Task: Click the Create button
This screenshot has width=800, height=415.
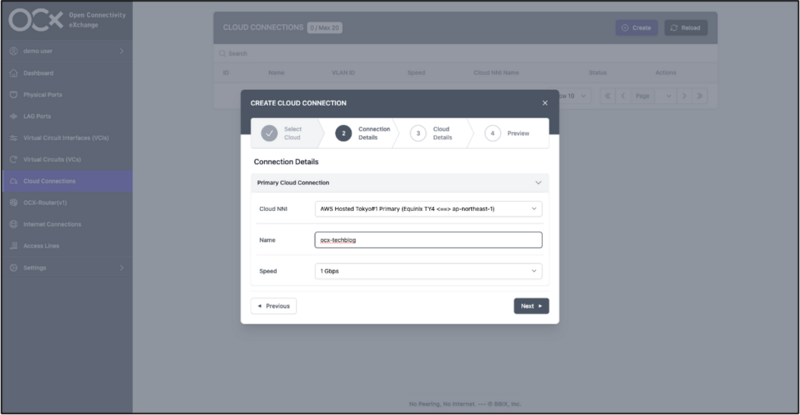Action: click(636, 28)
